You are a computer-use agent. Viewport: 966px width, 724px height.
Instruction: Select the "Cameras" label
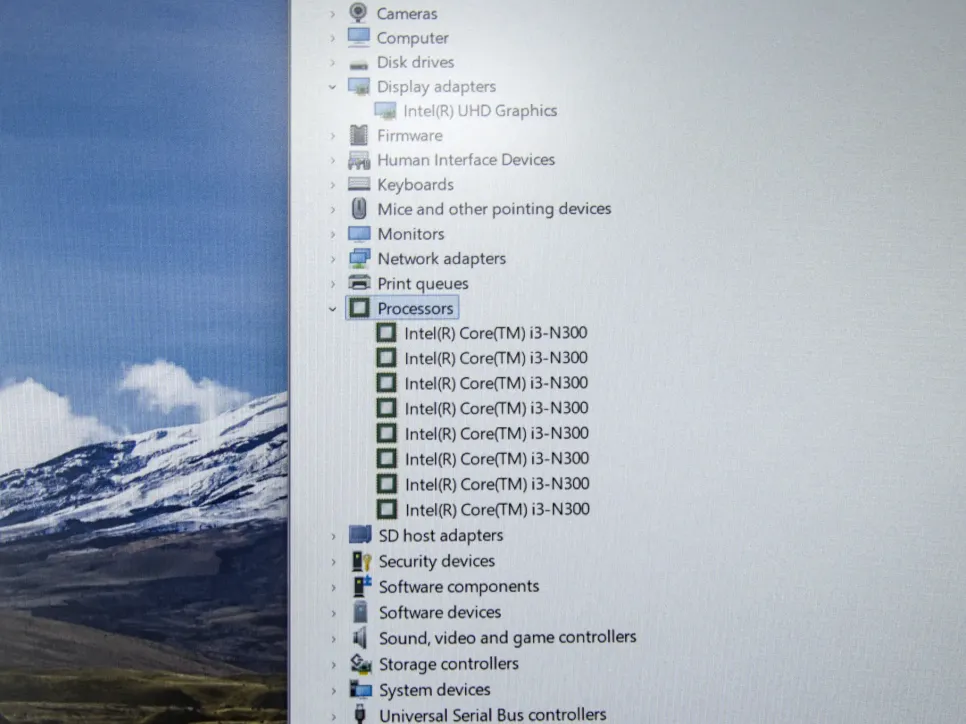click(x=407, y=14)
